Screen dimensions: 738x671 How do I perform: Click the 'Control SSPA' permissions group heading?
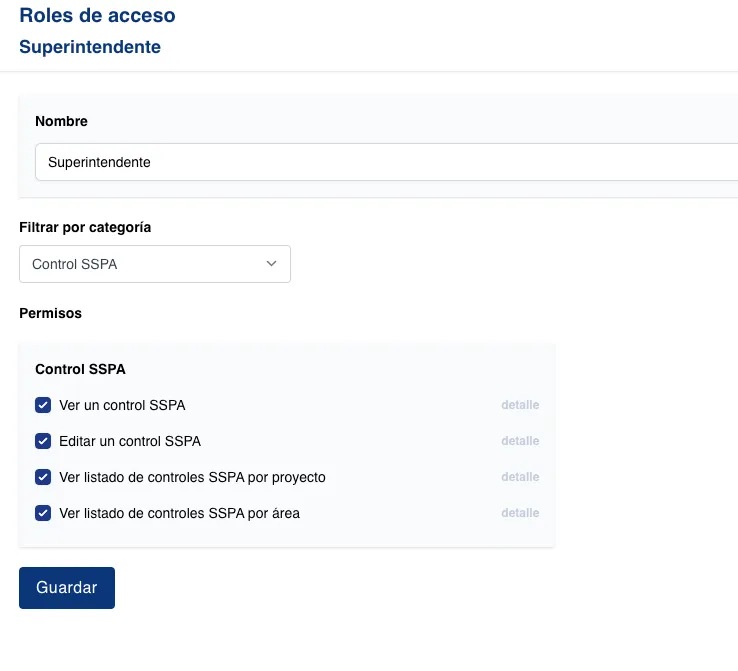(x=80, y=369)
